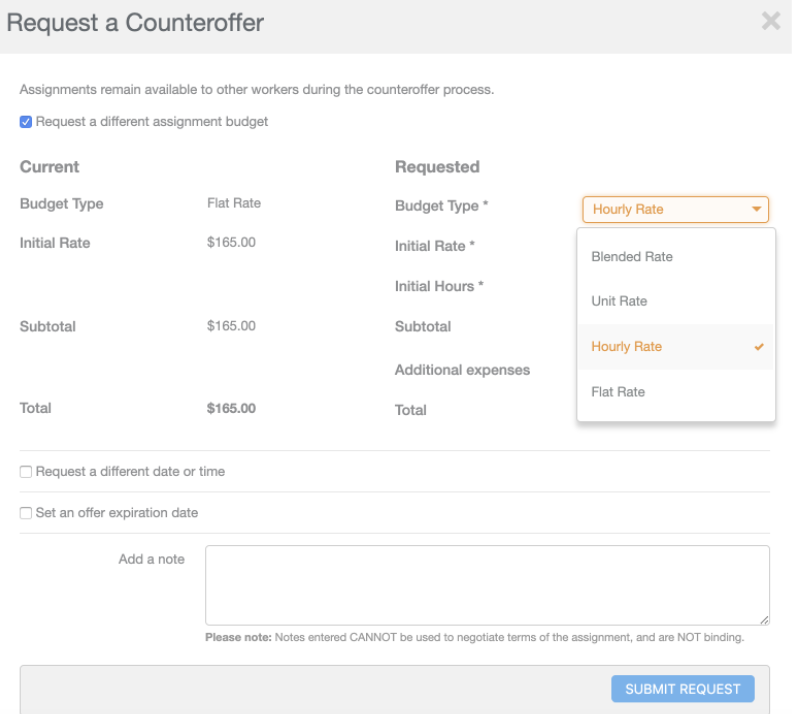This screenshot has width=792, height=720.
Task: Click the note box resize handle
Action: coord(765,620)
